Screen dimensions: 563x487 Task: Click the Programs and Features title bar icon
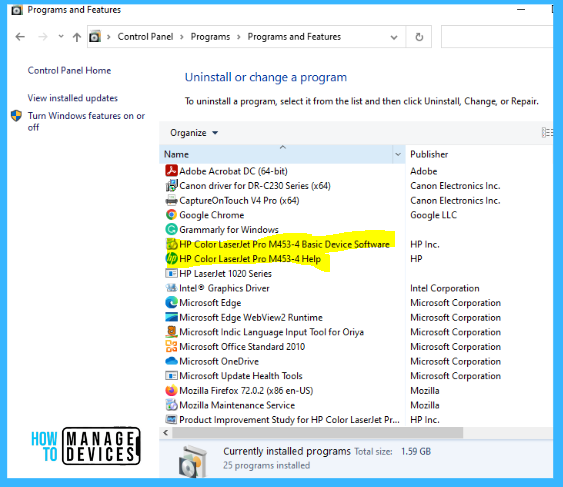pos(17,10)
